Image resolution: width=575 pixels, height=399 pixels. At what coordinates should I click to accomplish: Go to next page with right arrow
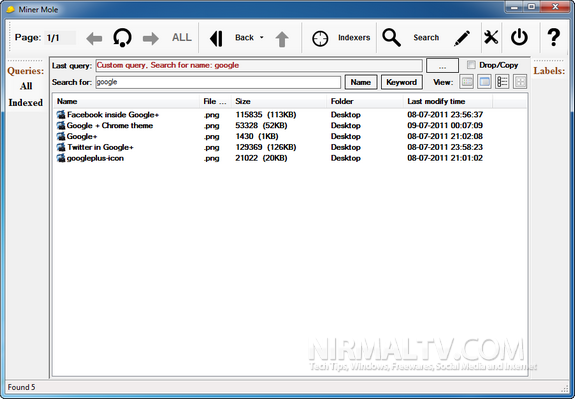(151, 38)
